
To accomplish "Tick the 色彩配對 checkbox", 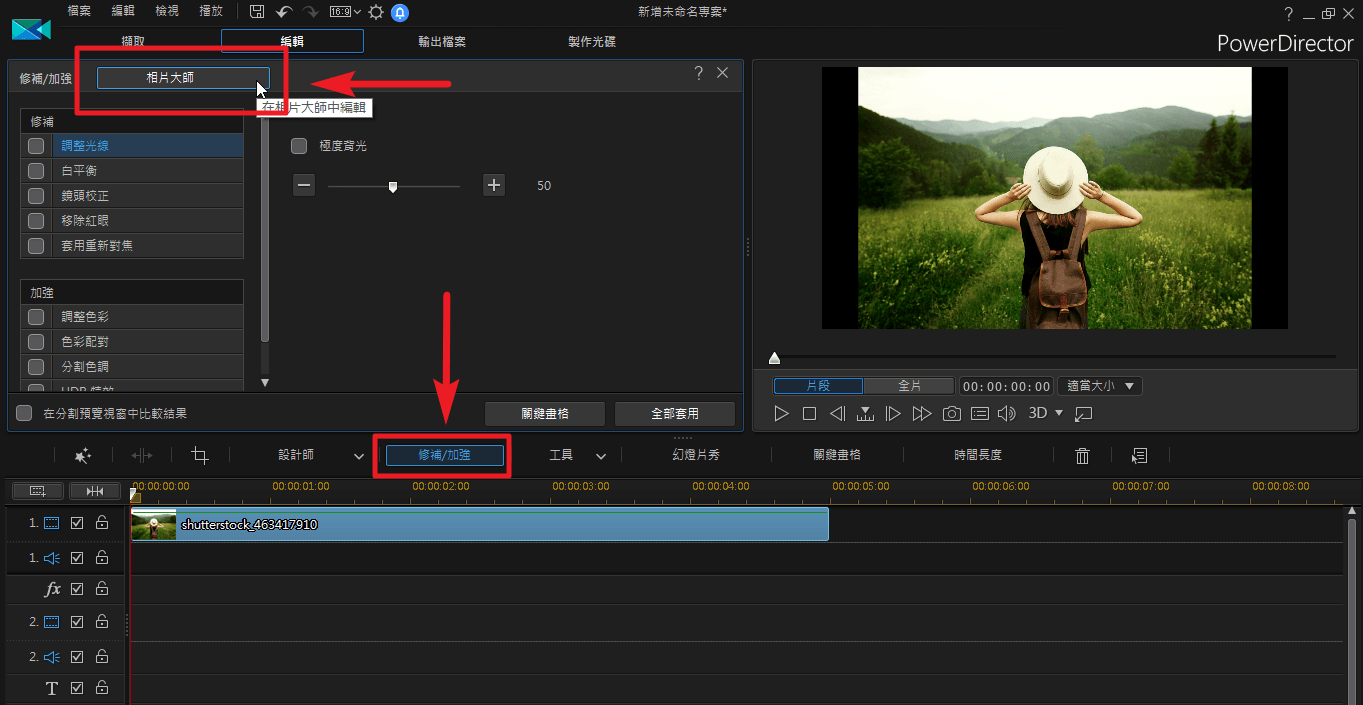I will coord(36,341).
